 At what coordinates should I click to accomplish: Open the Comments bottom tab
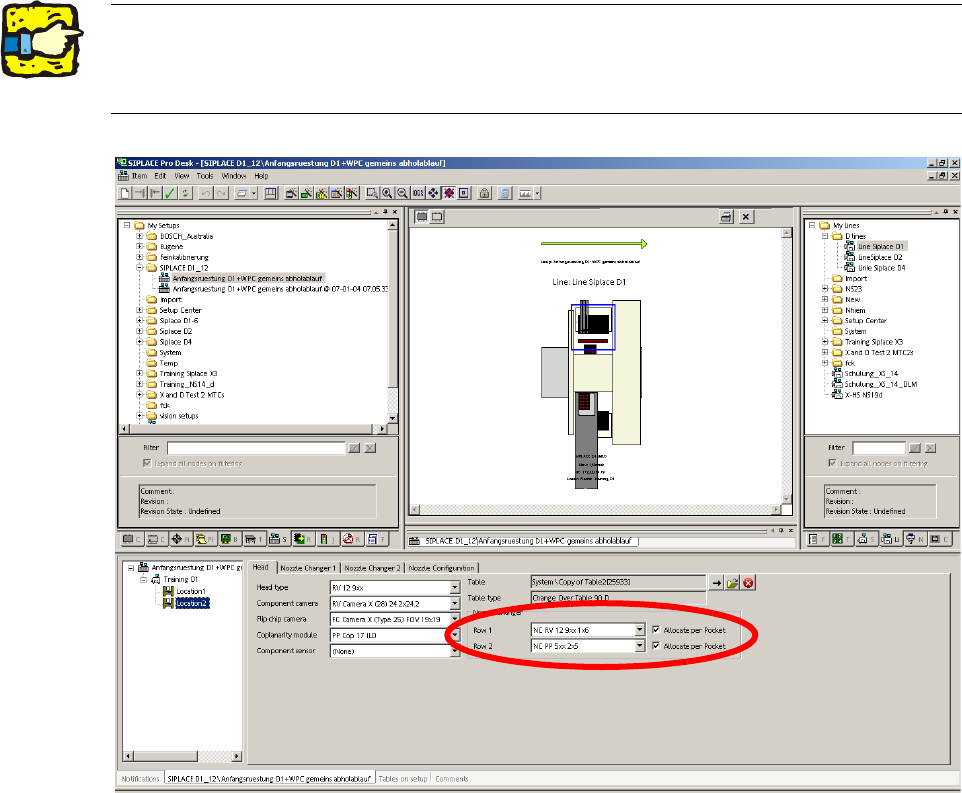point(452,779)
